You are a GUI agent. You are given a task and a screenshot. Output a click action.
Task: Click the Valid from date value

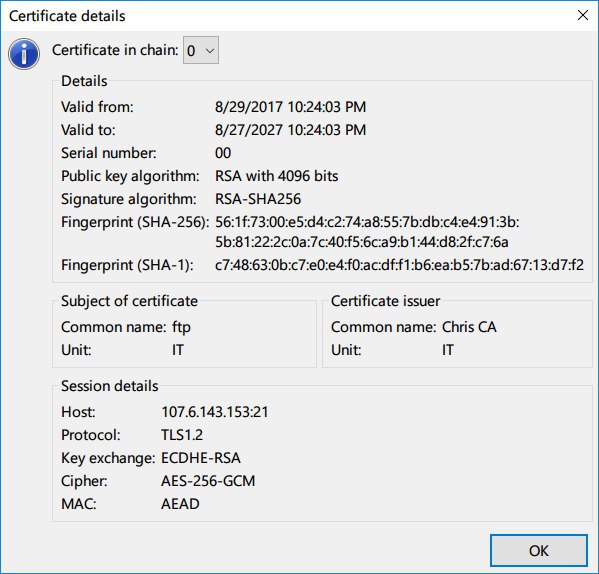tap(290, 107)
